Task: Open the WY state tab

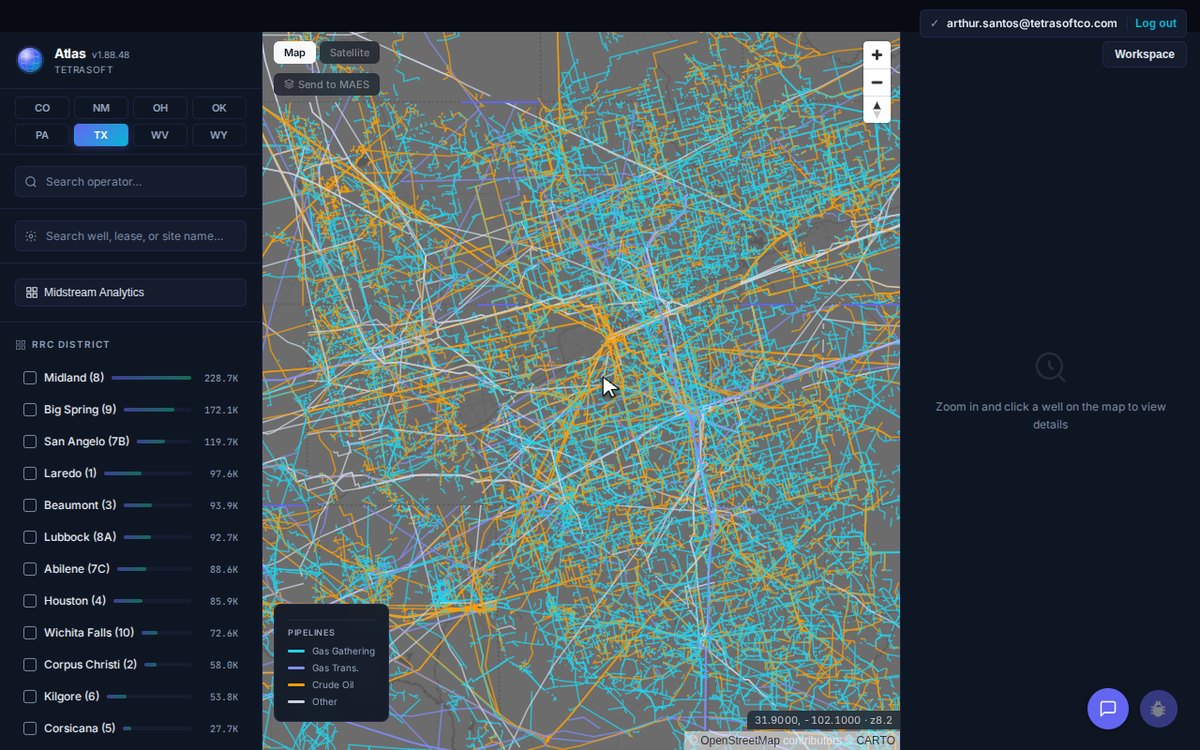Action: pyautogui.click(x=219, y=135)
